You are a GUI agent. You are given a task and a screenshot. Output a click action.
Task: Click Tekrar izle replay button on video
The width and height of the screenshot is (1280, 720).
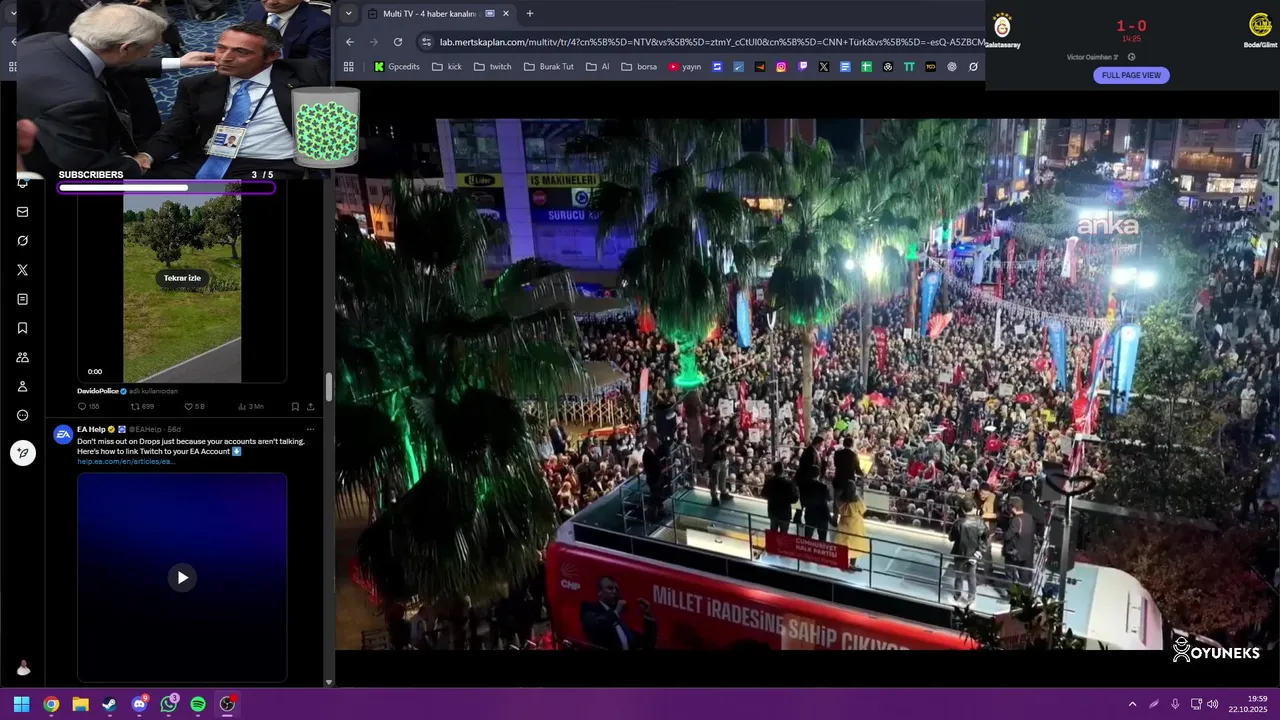click(x=182, y=278)
